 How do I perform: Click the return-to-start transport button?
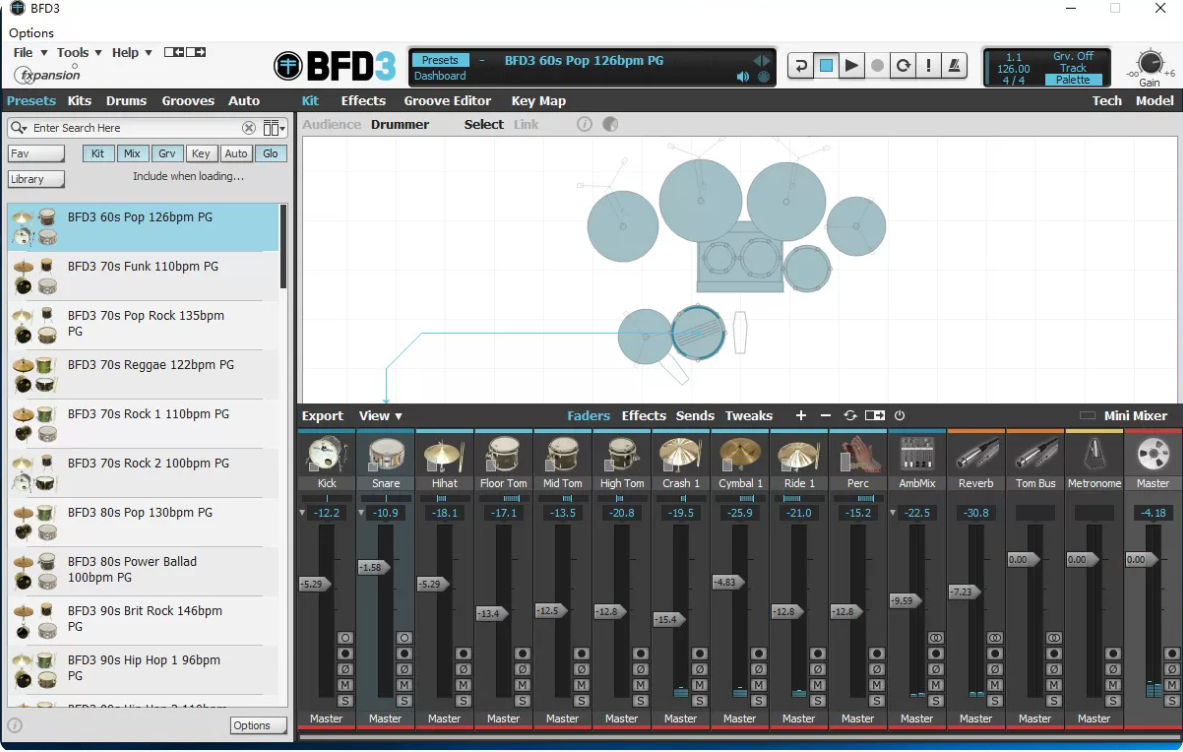click(x=800, y=66)
